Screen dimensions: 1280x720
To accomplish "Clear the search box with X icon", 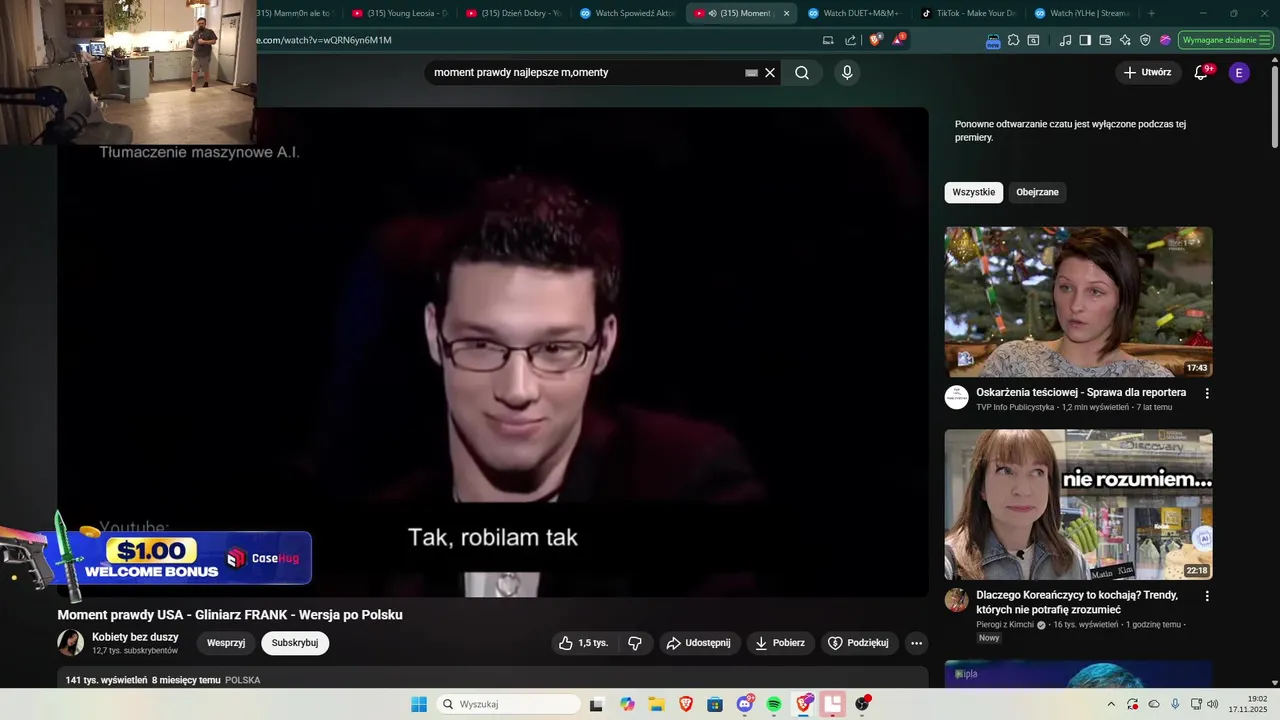I will click(x=770, y=72).
